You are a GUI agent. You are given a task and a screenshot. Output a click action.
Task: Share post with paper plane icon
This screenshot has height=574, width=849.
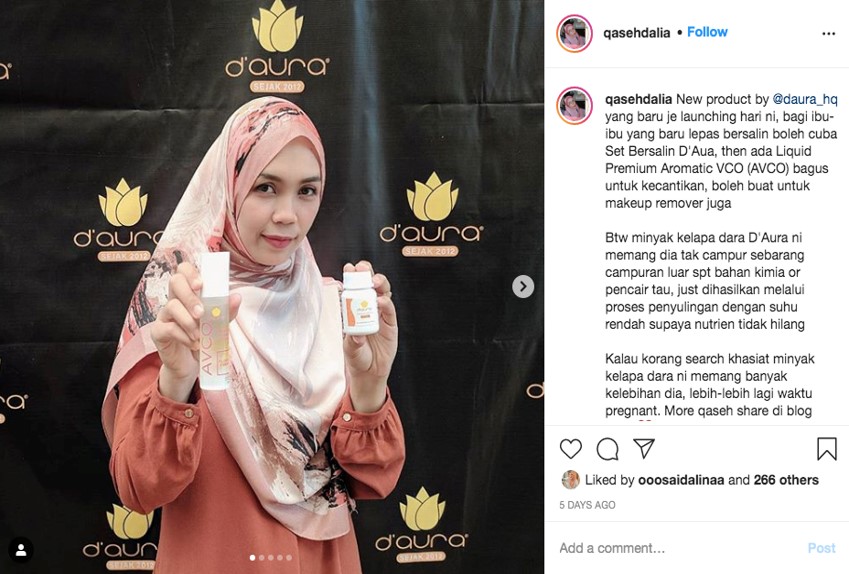644,448
